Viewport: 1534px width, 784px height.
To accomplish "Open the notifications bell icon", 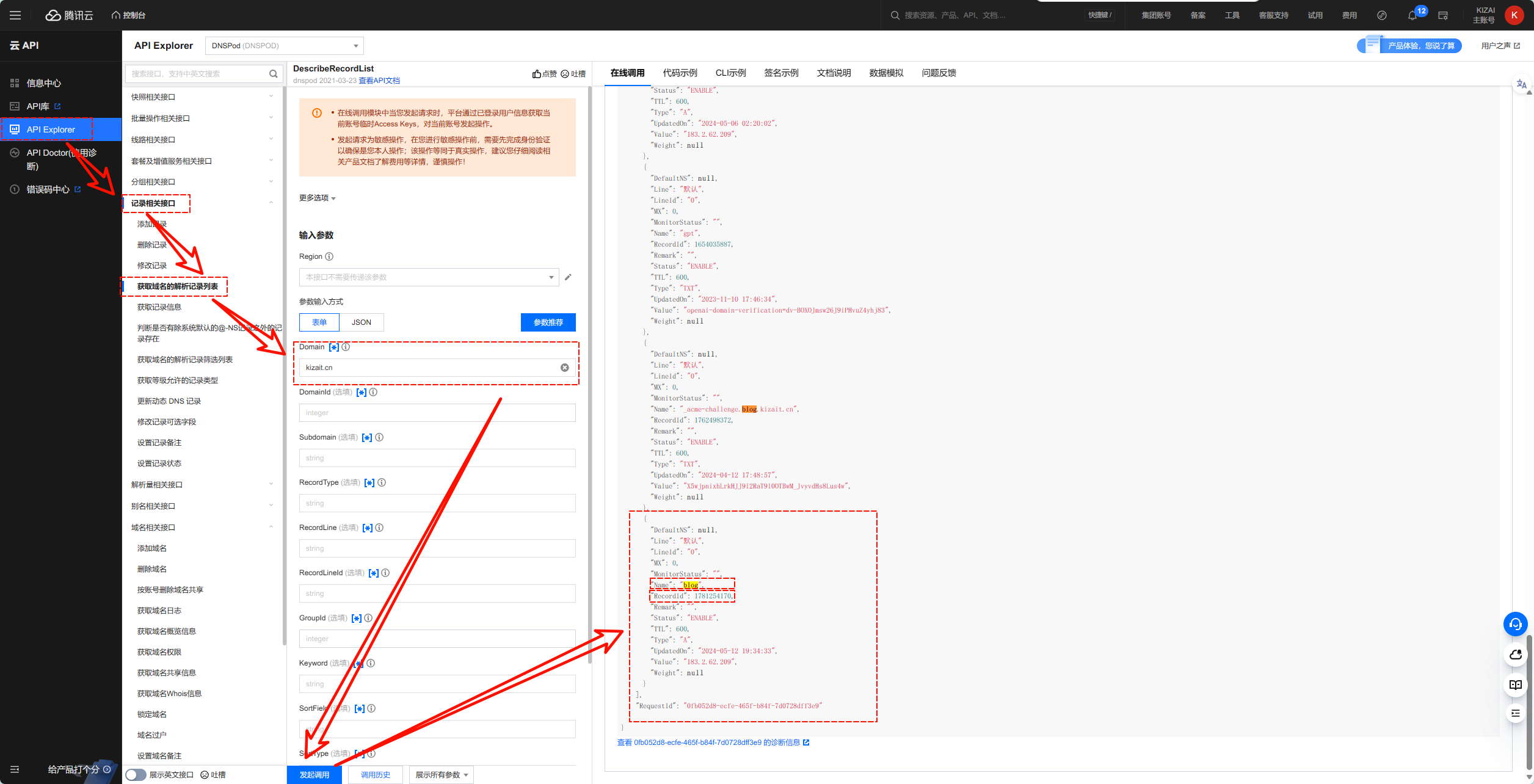I will pos(1412,15).
